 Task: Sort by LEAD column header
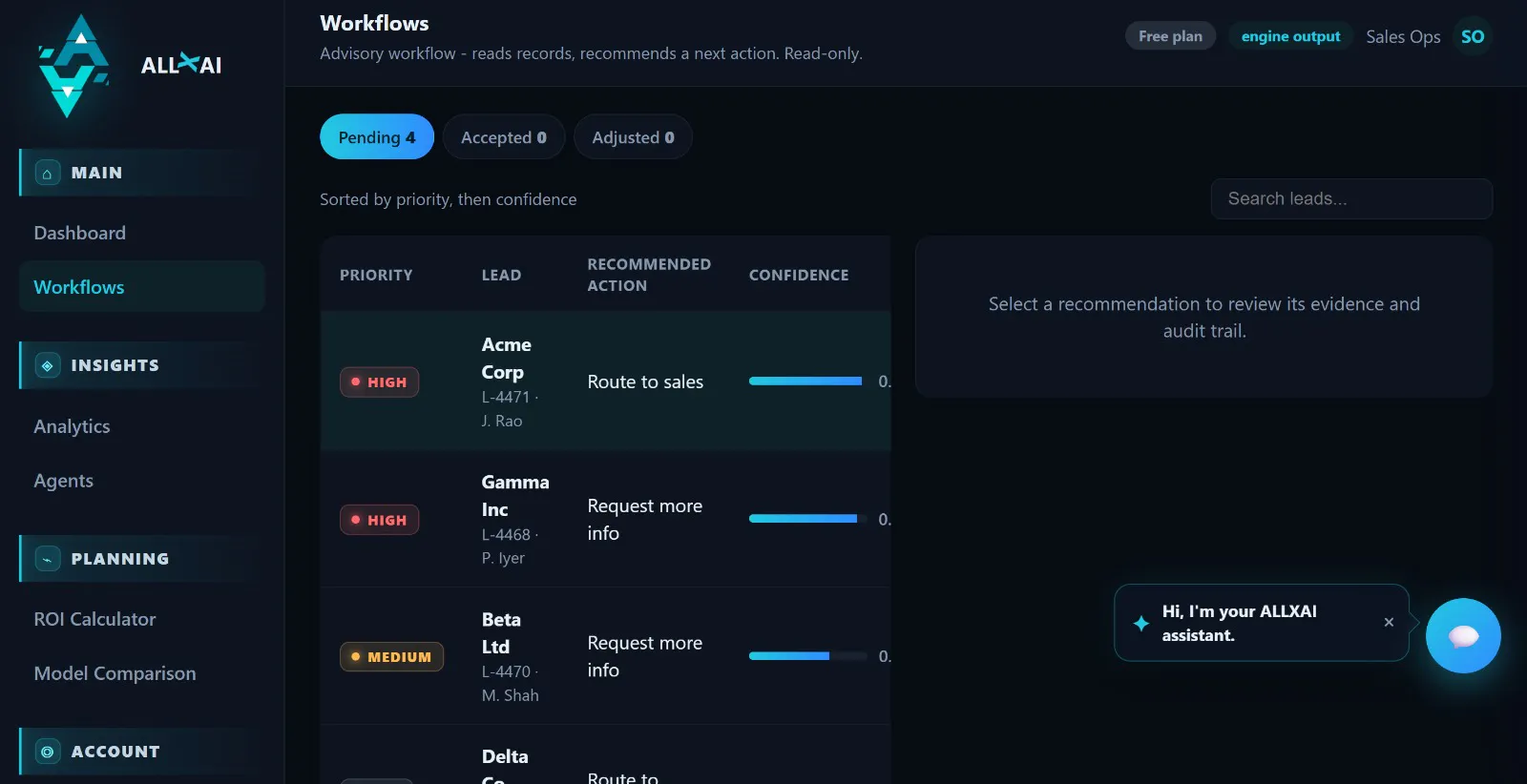[501, 275]
